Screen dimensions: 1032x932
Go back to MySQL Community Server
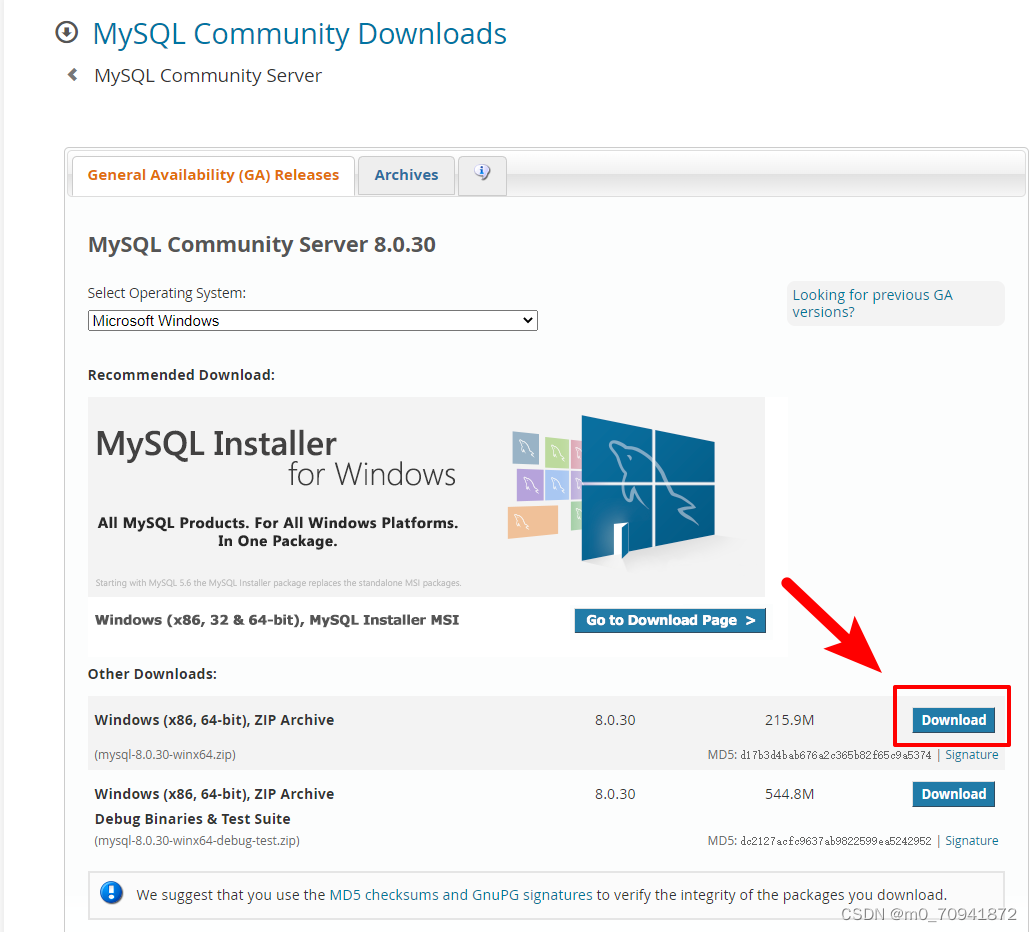(208, 76)
